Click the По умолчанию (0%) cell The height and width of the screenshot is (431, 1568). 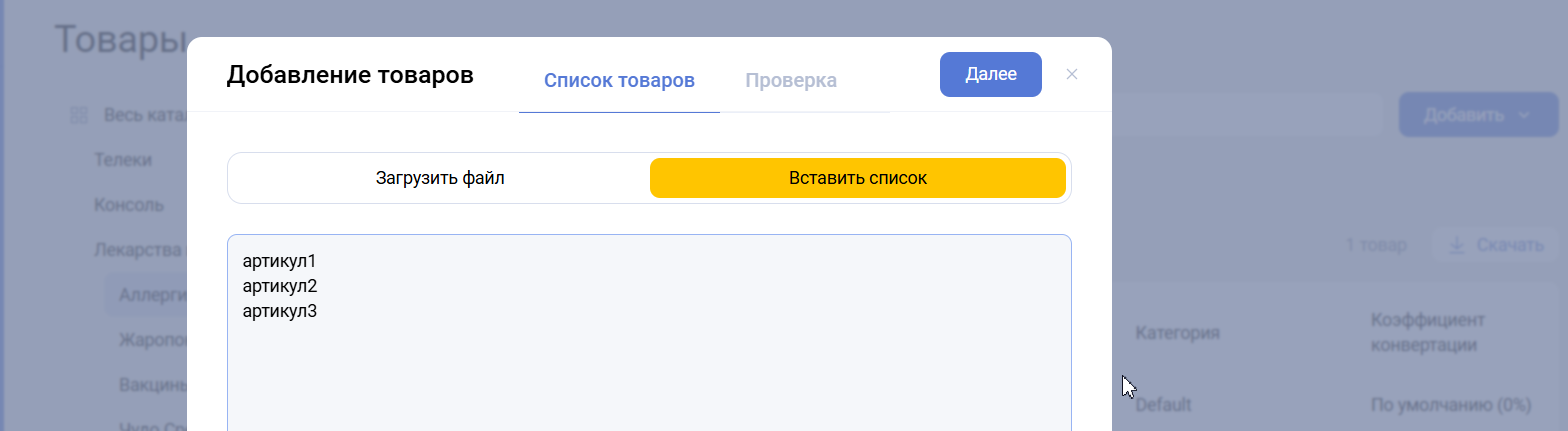coord(1450,405)
